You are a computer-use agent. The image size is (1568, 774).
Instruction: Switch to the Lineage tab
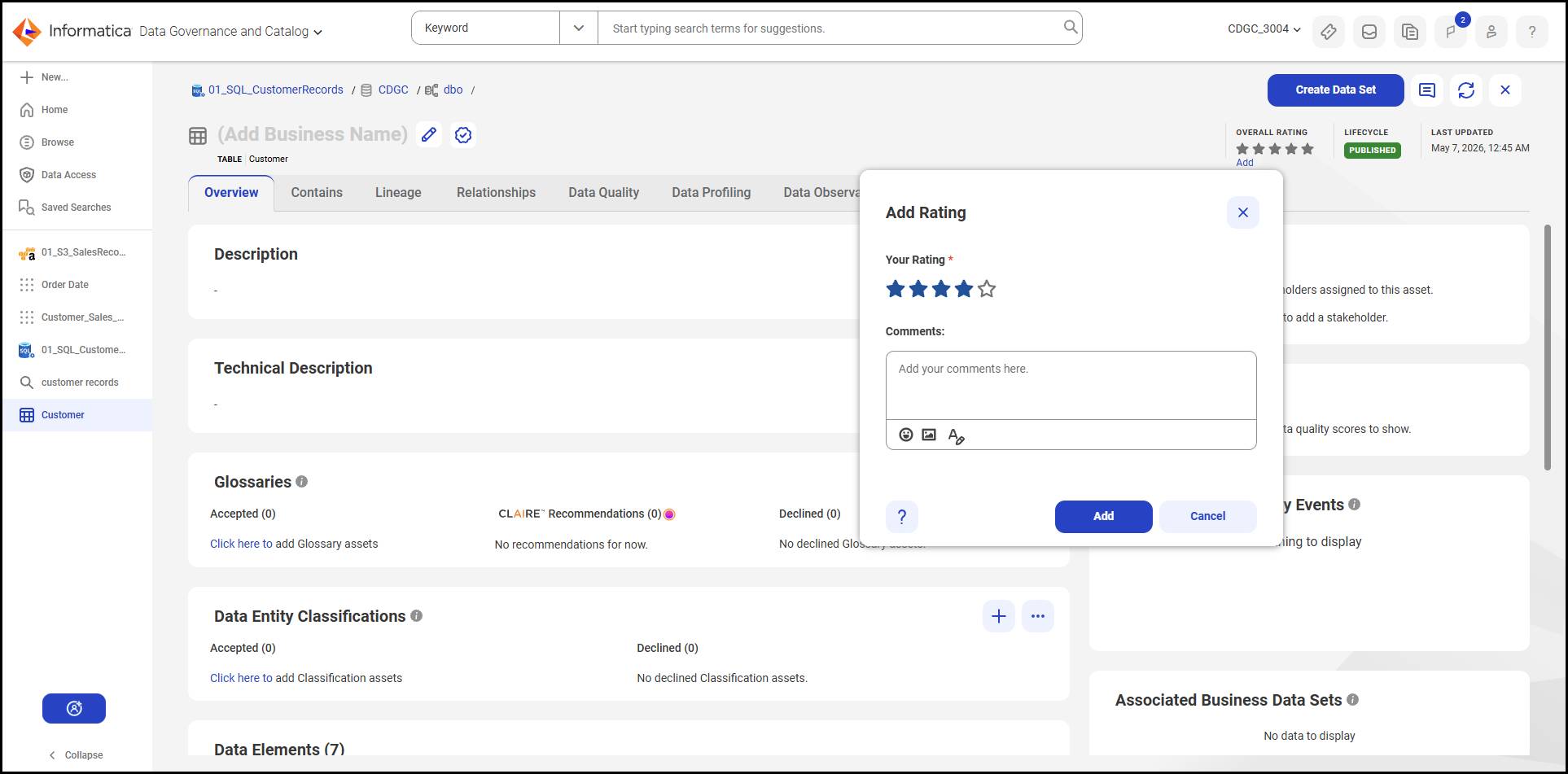pos(398,193)
